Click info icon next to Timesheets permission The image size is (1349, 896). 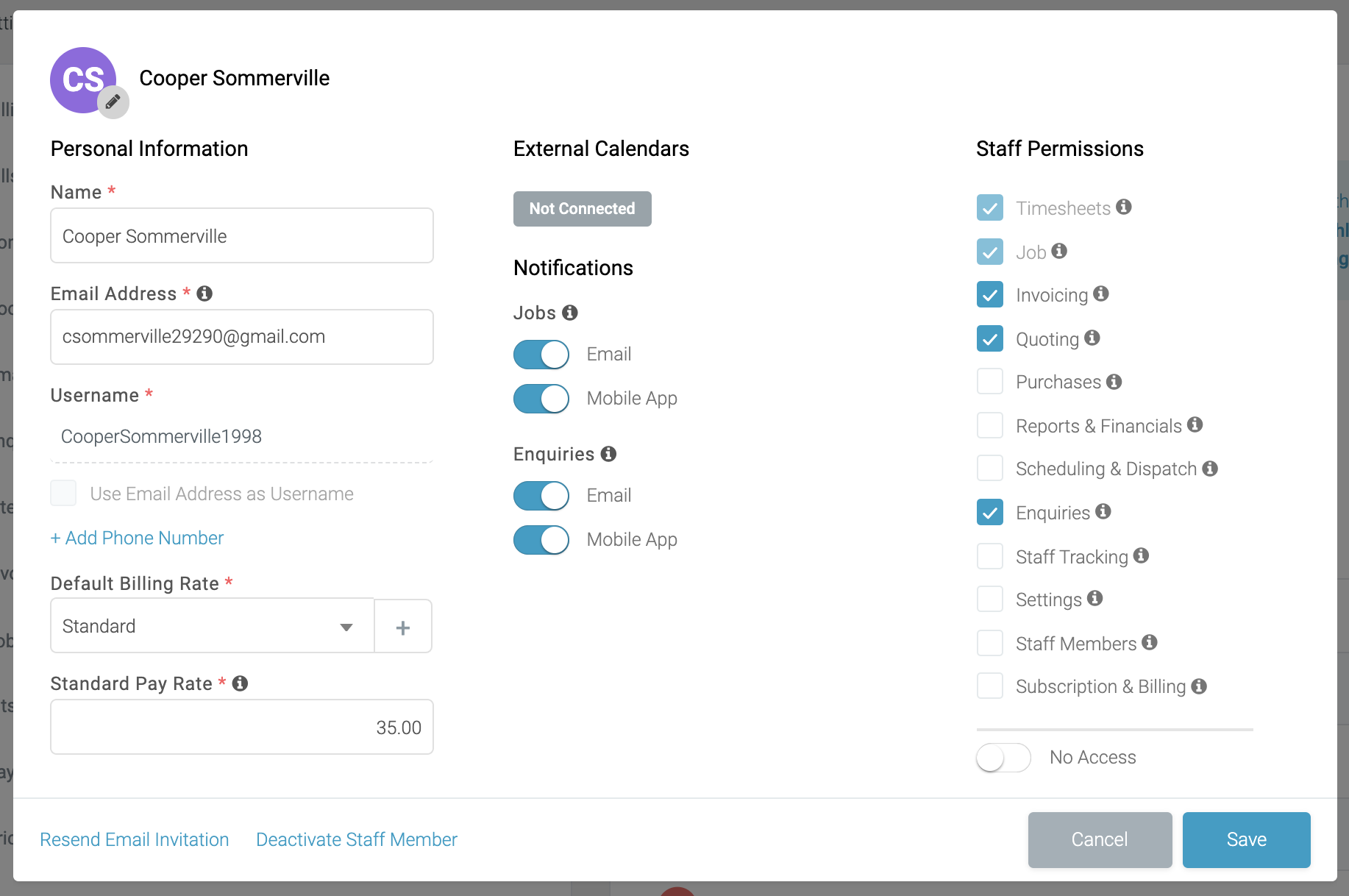pyautogui.click(x=1124, y=207)
